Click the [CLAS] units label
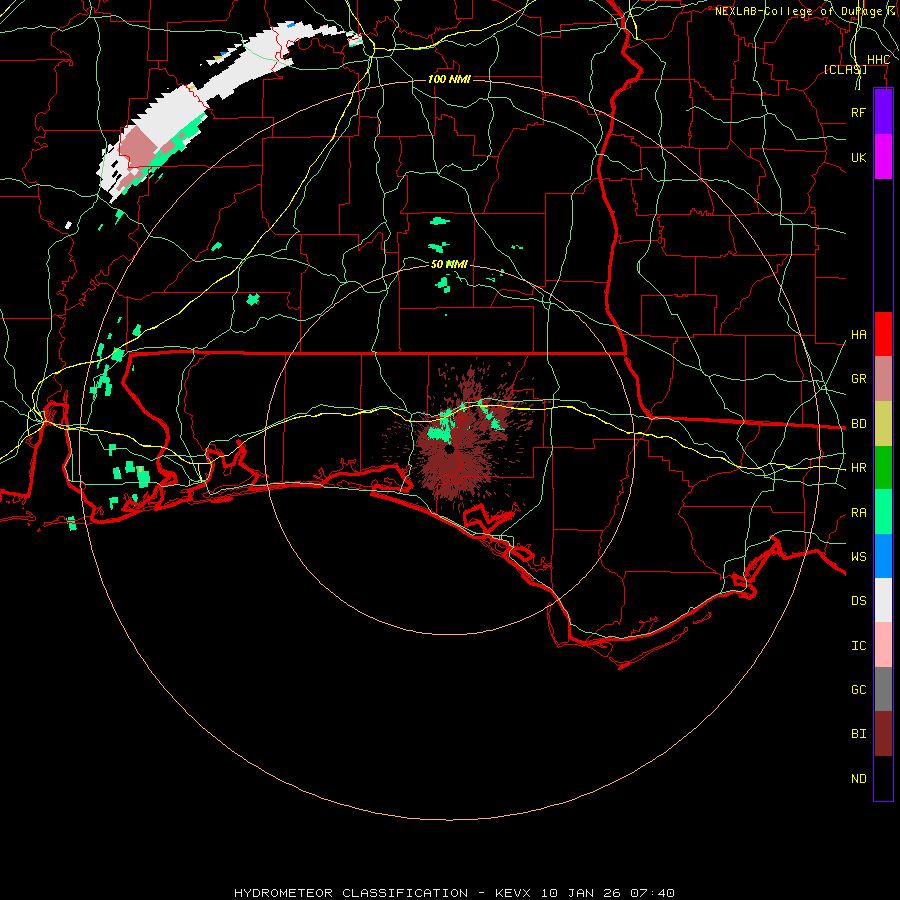Image resolution: width=900 pixels, height=900 pixels. tap(845, 69)
